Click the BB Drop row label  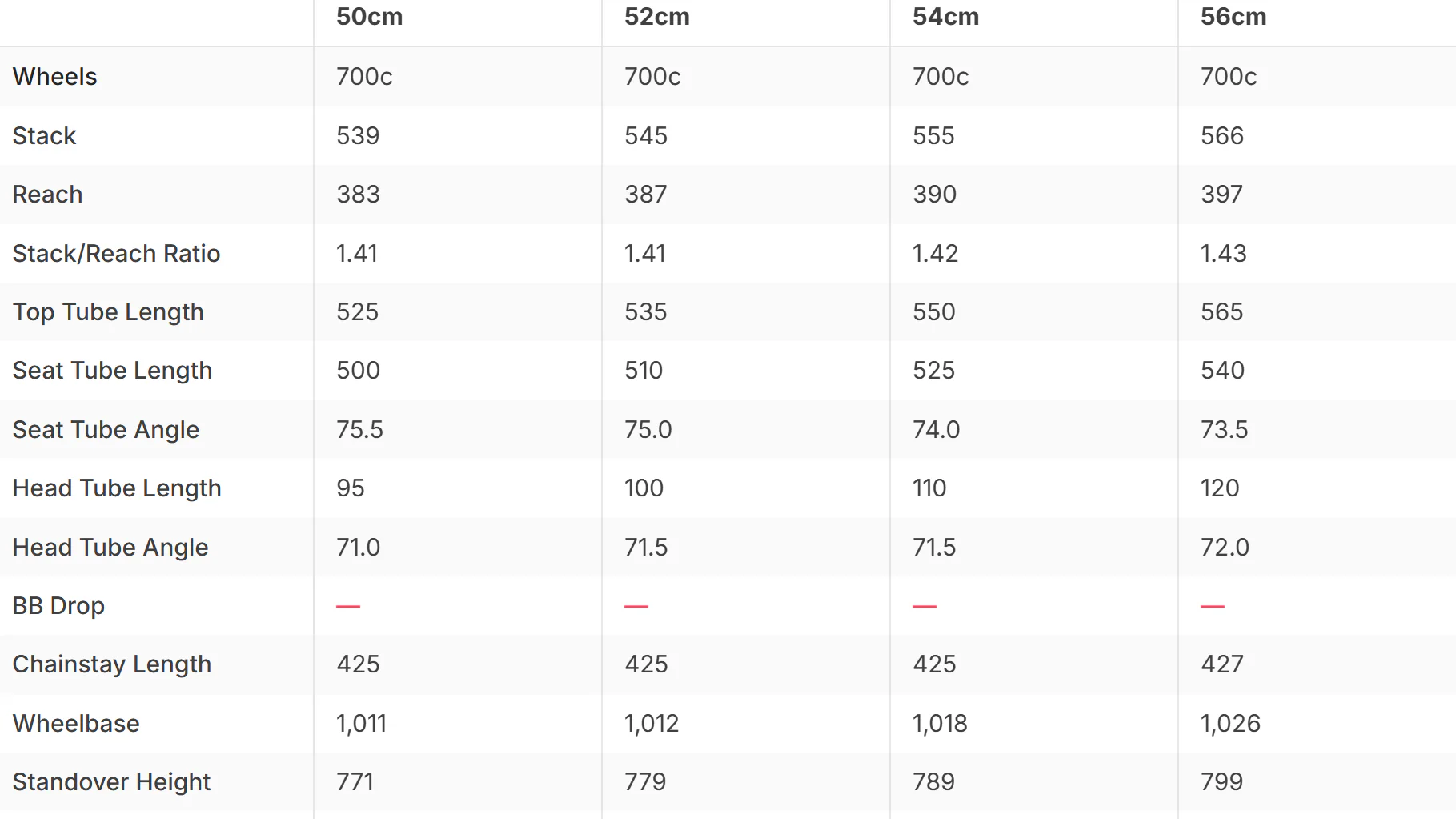click(58, 606)
